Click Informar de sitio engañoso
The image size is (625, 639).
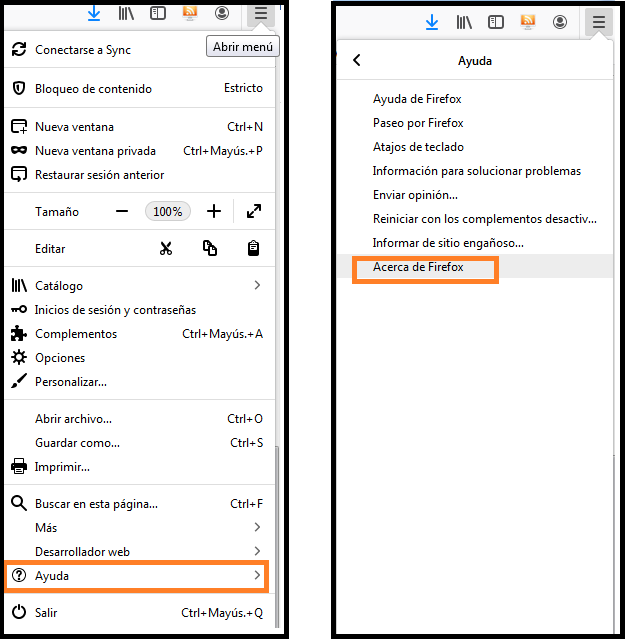448,243
